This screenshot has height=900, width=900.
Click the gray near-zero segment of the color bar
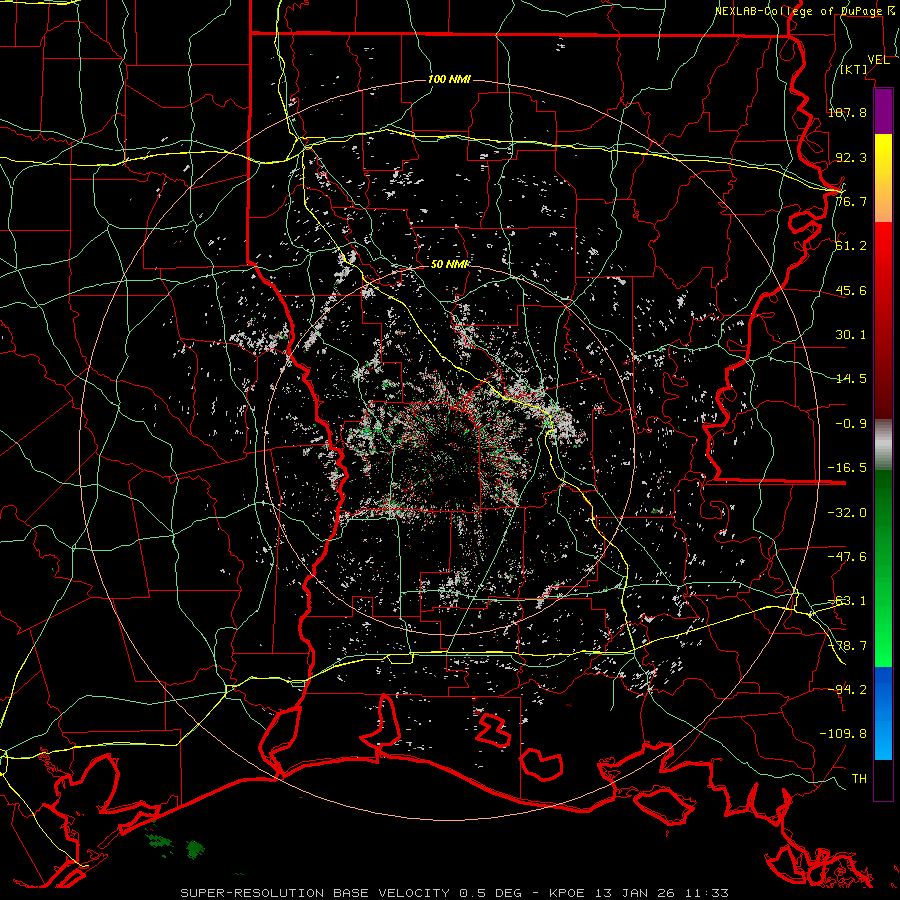point(883,444)
